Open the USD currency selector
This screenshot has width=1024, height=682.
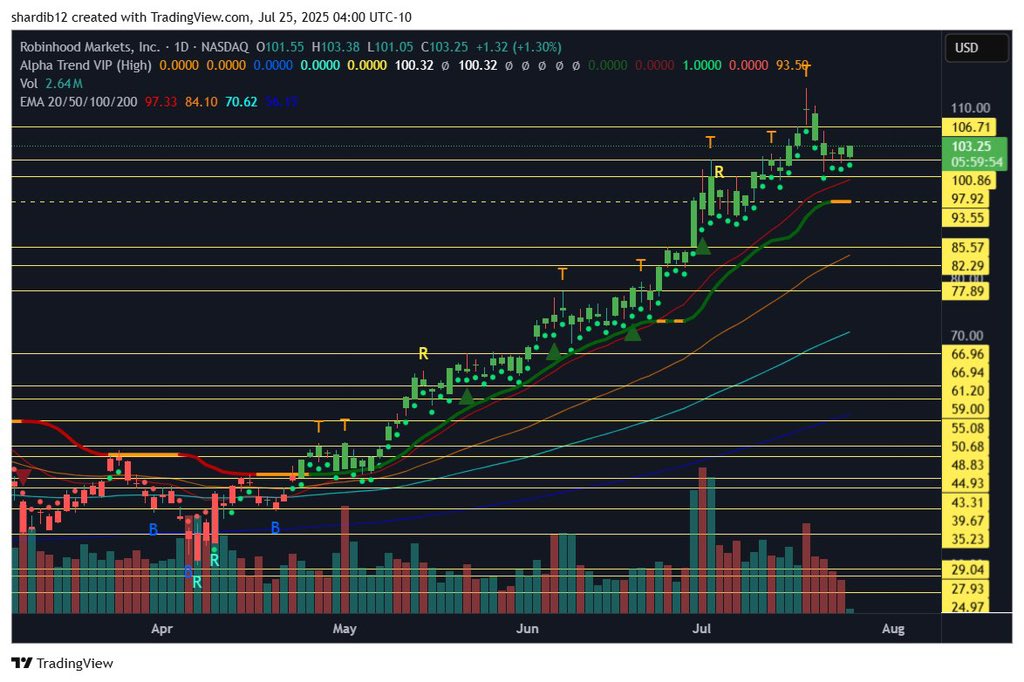tap(976, 48)
